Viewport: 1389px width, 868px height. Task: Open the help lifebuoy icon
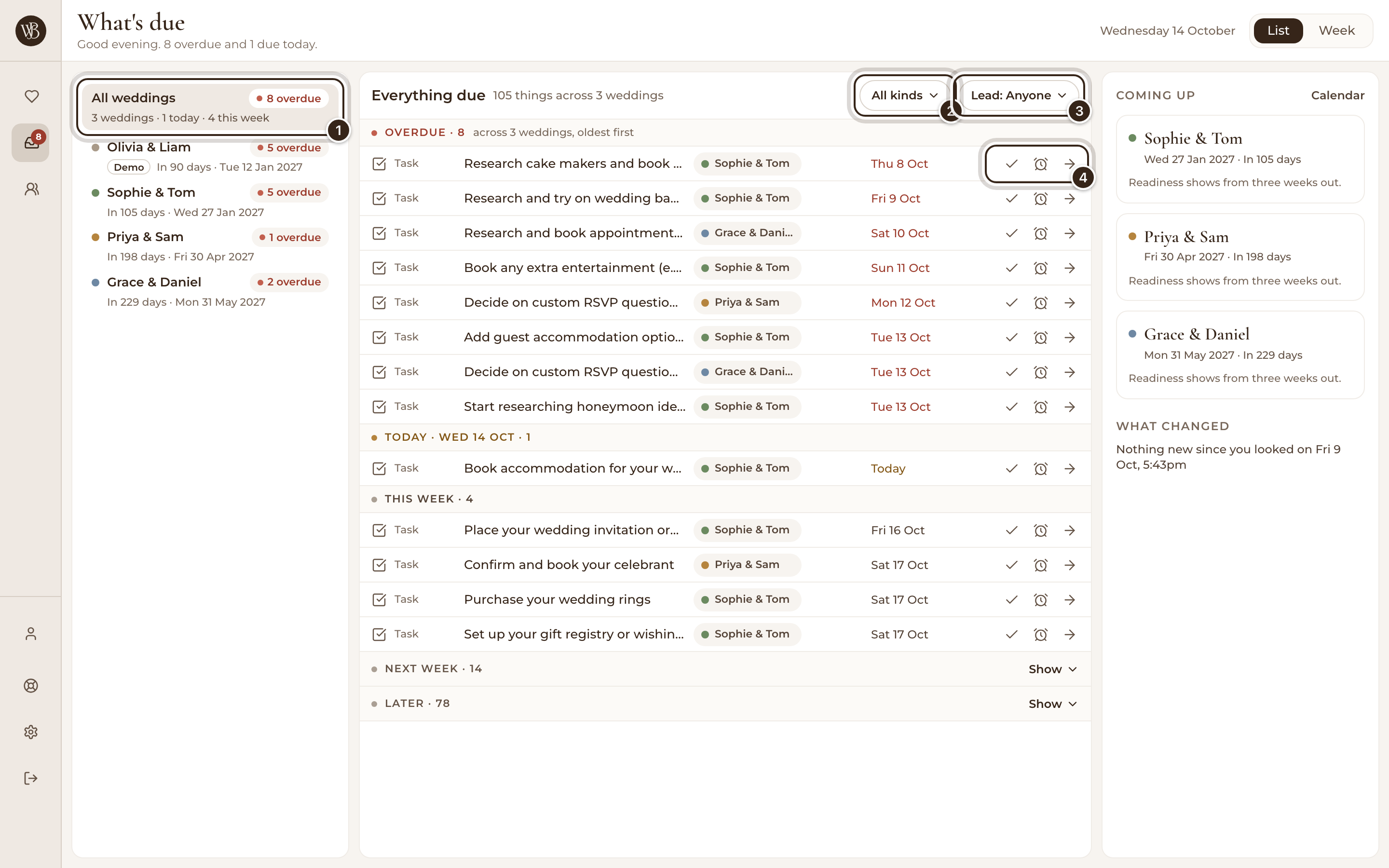pos(31,685)
